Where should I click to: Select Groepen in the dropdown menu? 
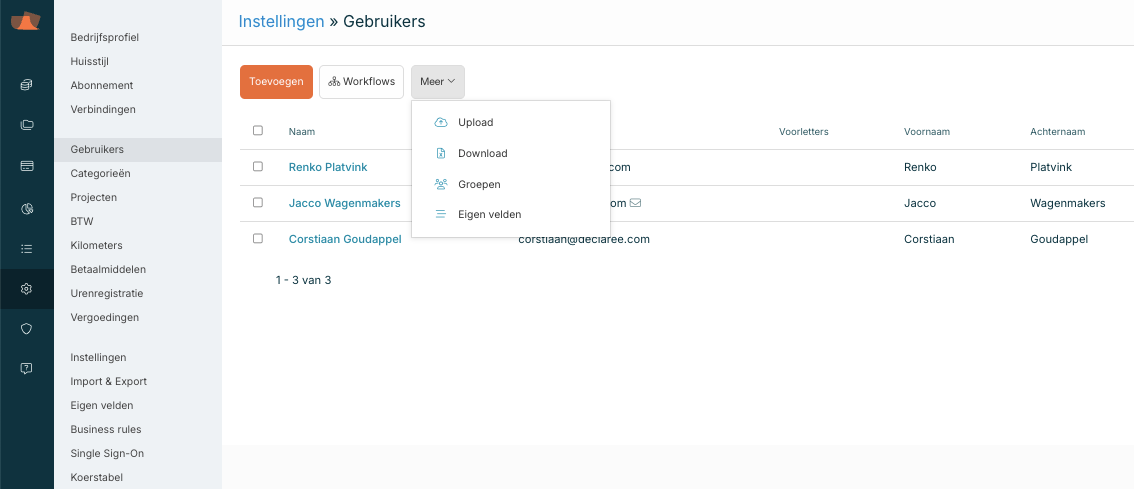click(479, 185)
